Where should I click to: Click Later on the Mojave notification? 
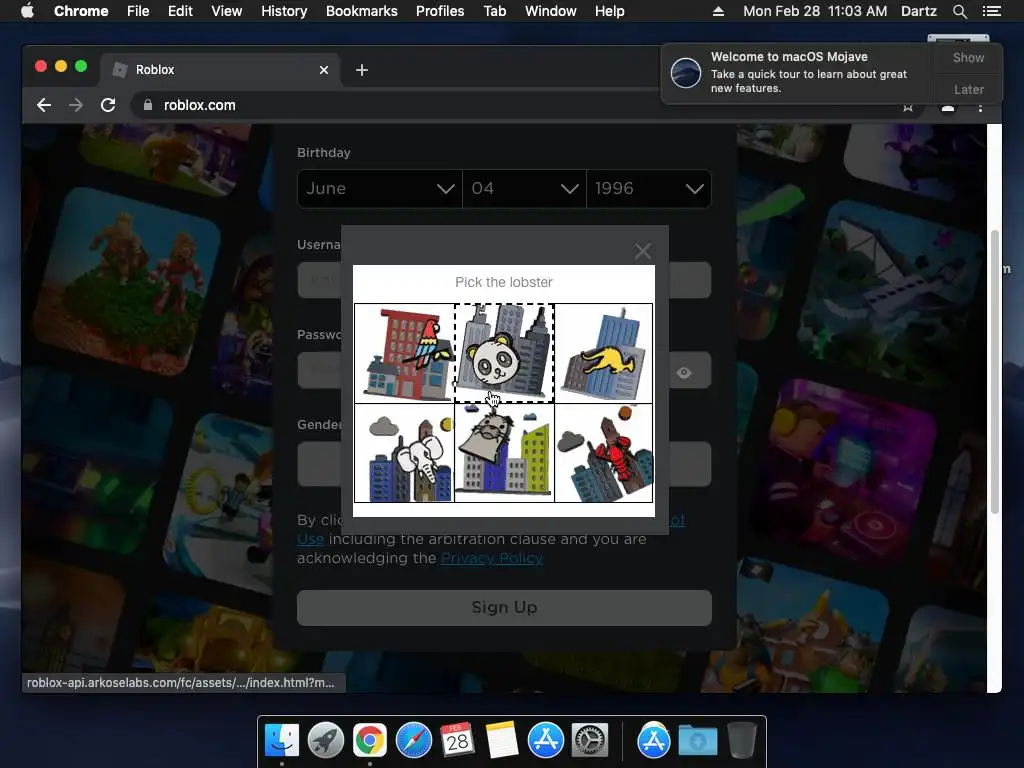coord(968,89)
